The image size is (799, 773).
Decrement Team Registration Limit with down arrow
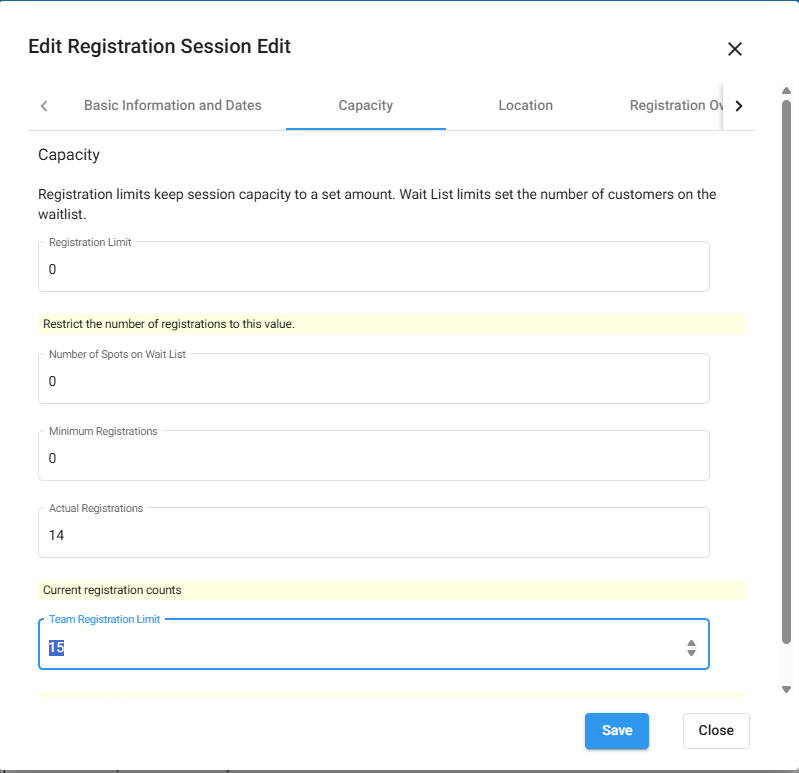tap(691, 653)
